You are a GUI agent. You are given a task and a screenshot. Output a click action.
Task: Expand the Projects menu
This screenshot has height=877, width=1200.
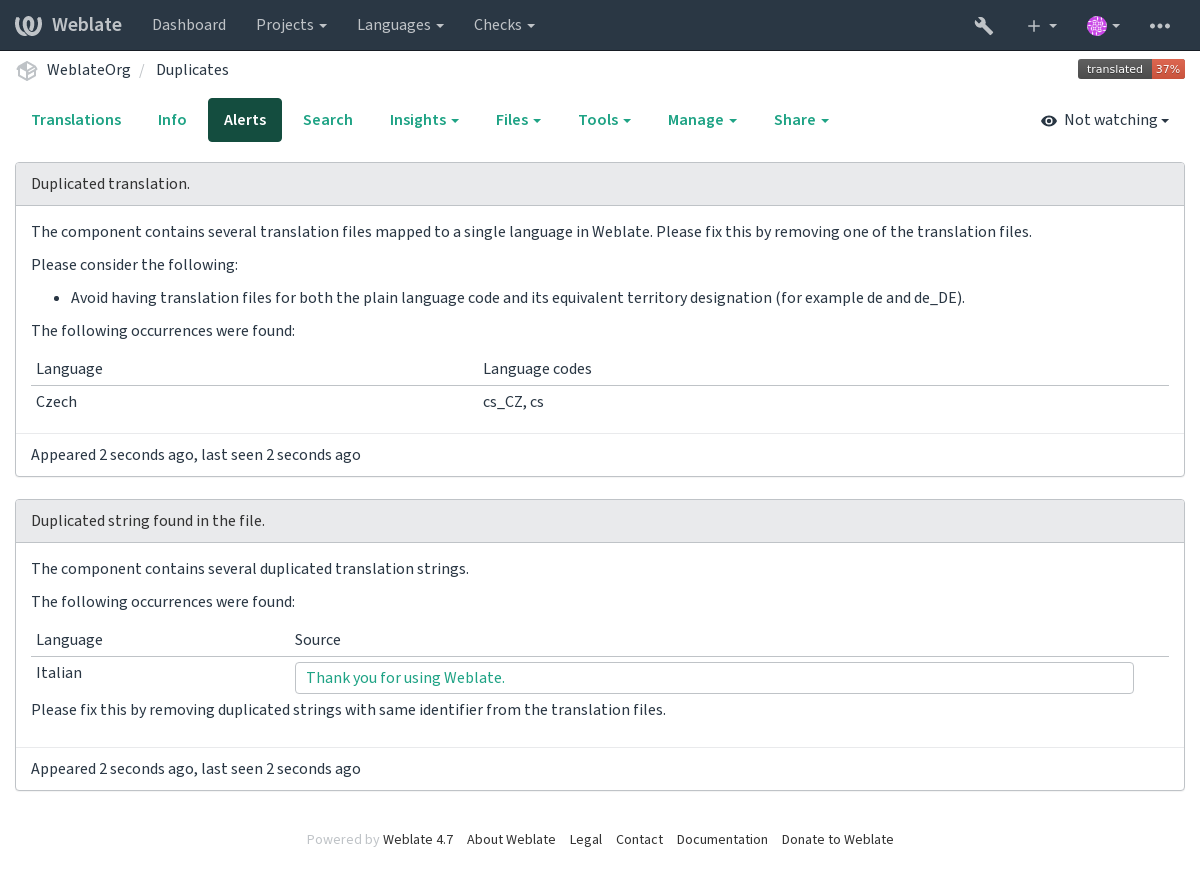click(291, 25)
